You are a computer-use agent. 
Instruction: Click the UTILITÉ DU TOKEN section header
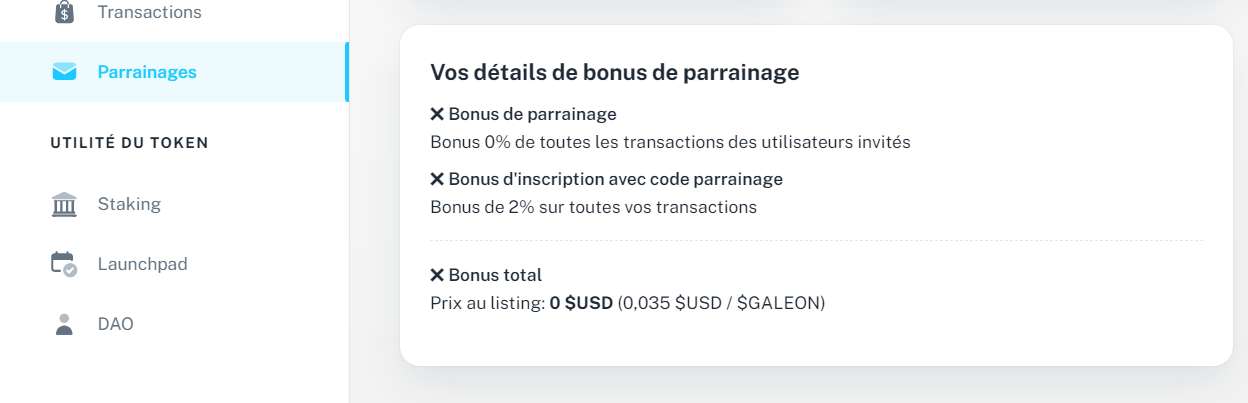click(129, 143)
